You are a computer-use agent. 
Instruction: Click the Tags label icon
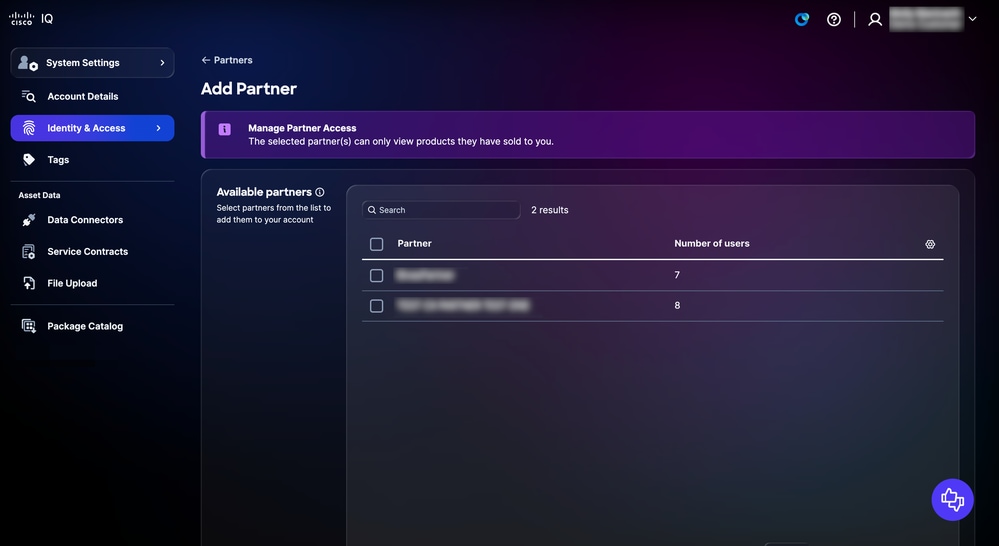pyautogui.click(x=29, y=160)
